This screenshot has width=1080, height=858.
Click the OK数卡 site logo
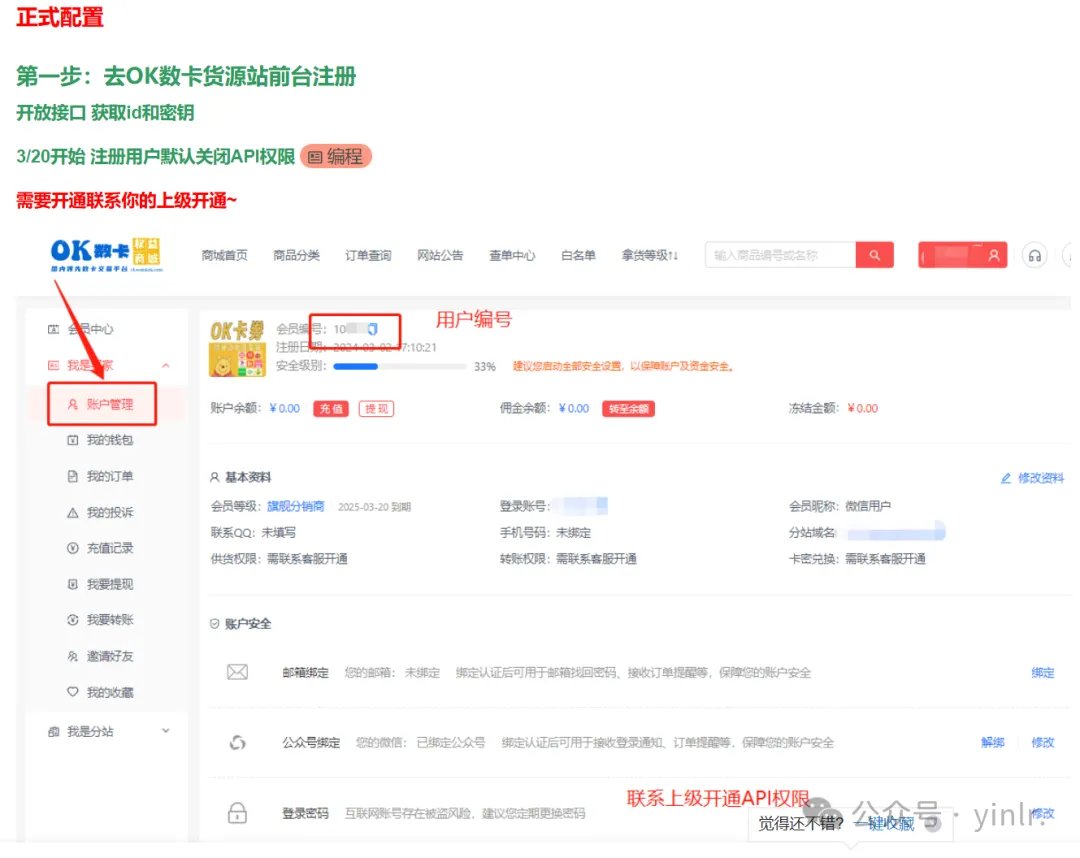pyautogui.click(x=106, y=255)
